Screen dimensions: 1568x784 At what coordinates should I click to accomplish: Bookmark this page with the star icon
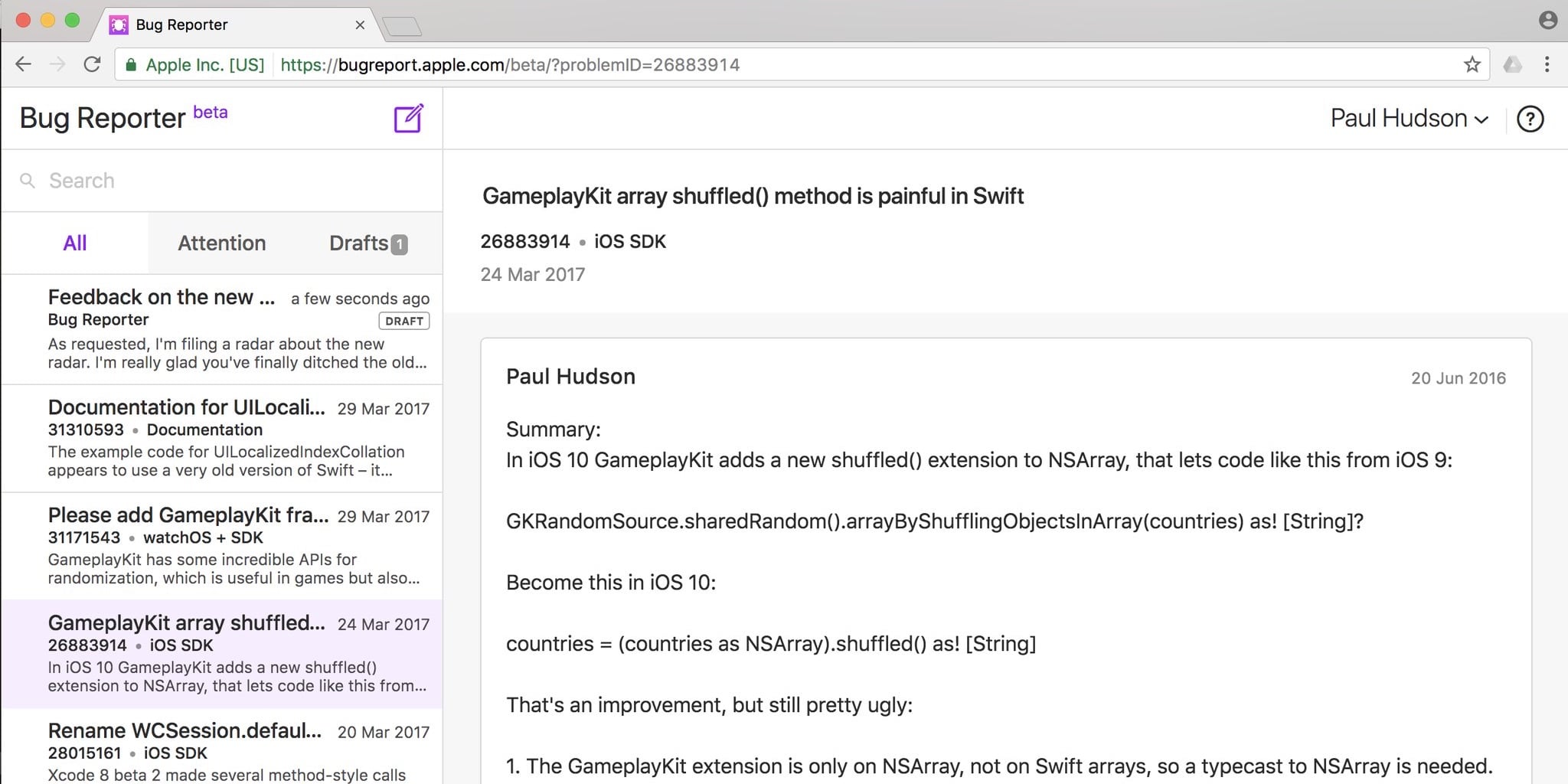(1472, 65)
